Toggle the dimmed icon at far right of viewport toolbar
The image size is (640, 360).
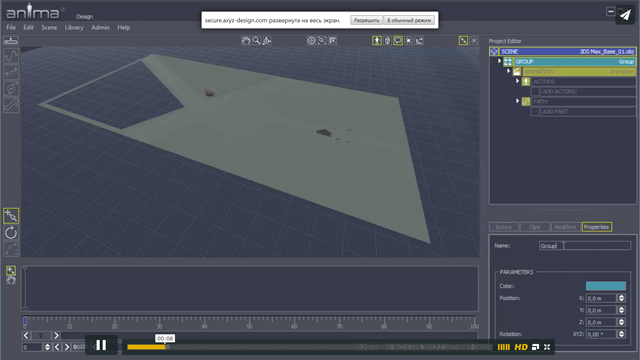click(x=474, y=40)
